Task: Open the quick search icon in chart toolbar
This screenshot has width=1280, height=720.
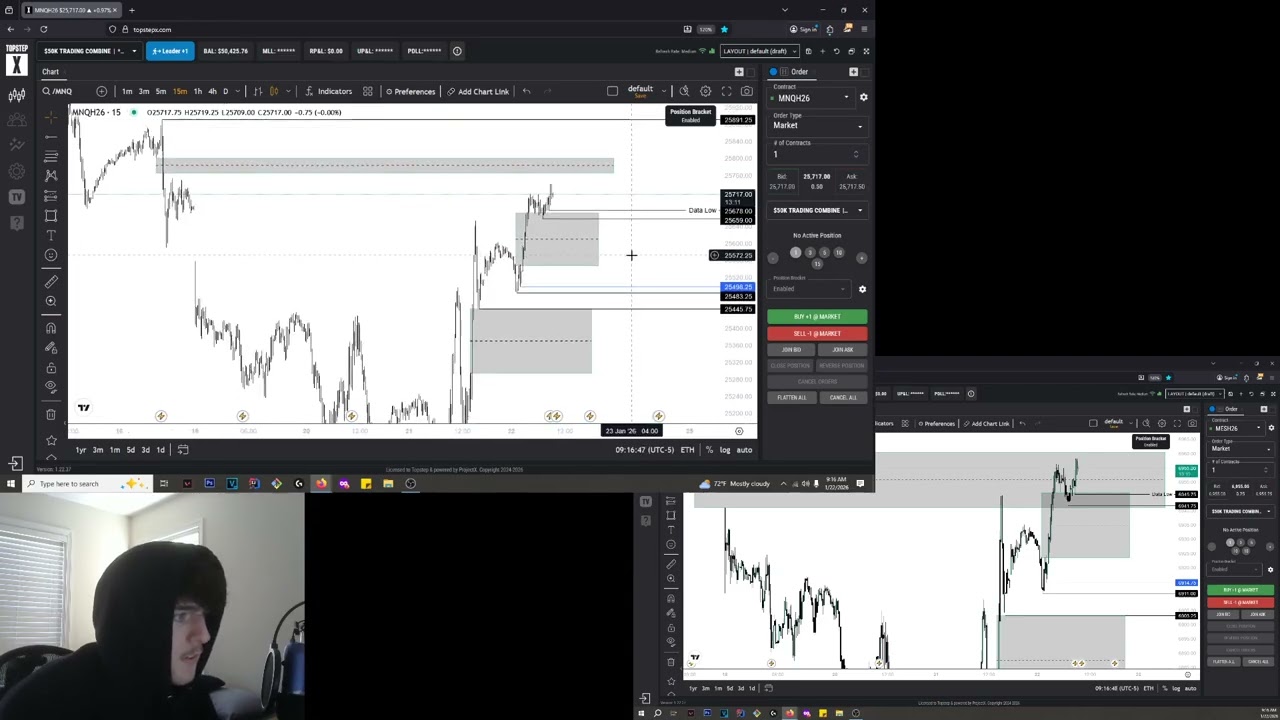Action: [684, 91]
